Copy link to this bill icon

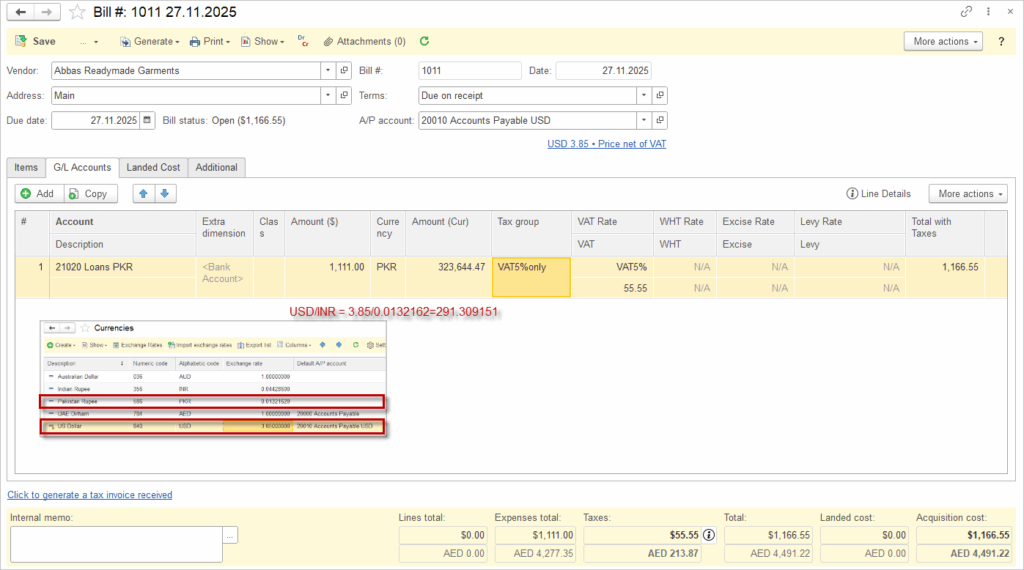click(966, 12)
